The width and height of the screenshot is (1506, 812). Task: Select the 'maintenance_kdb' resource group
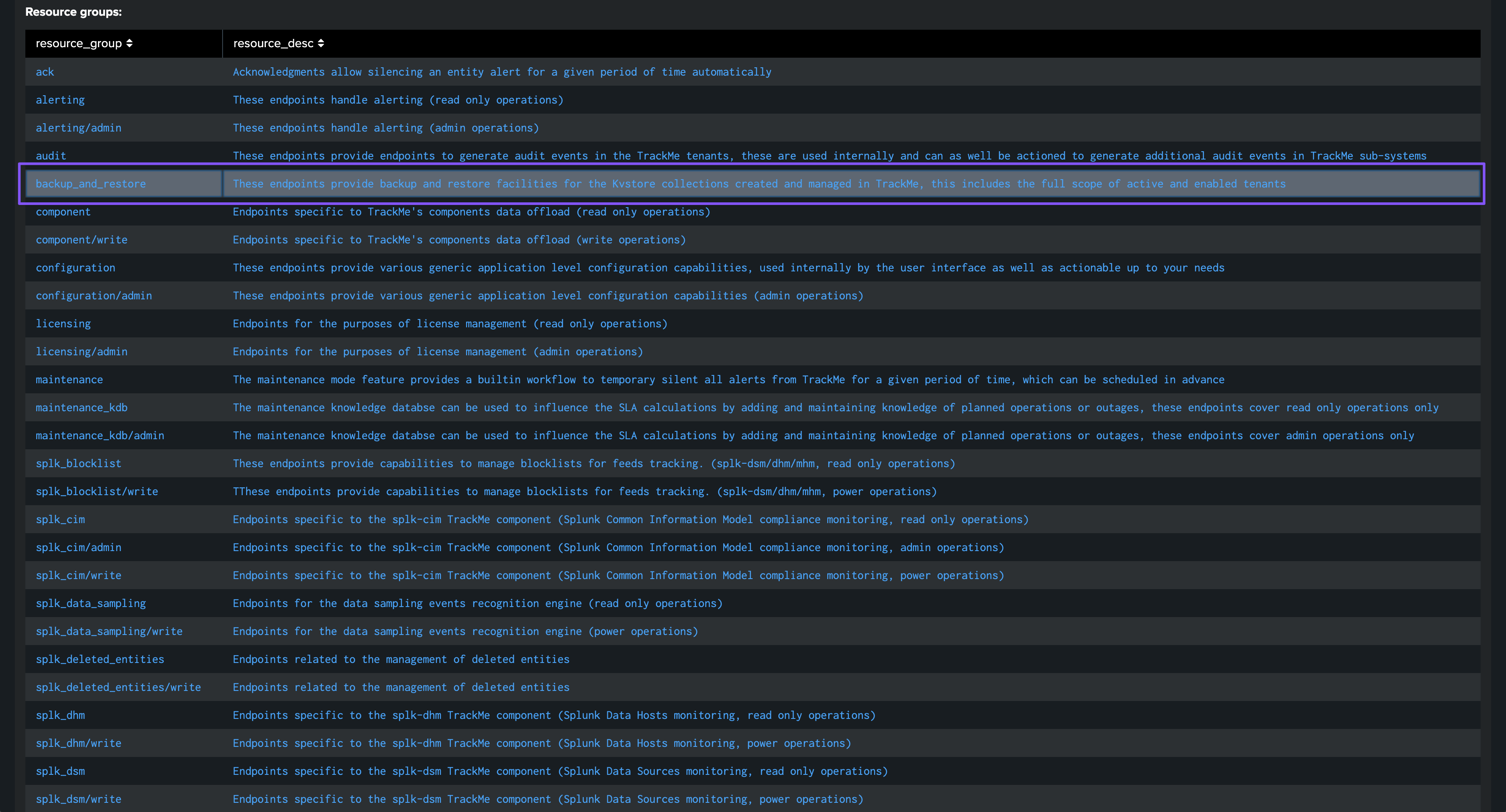(81, 408)
